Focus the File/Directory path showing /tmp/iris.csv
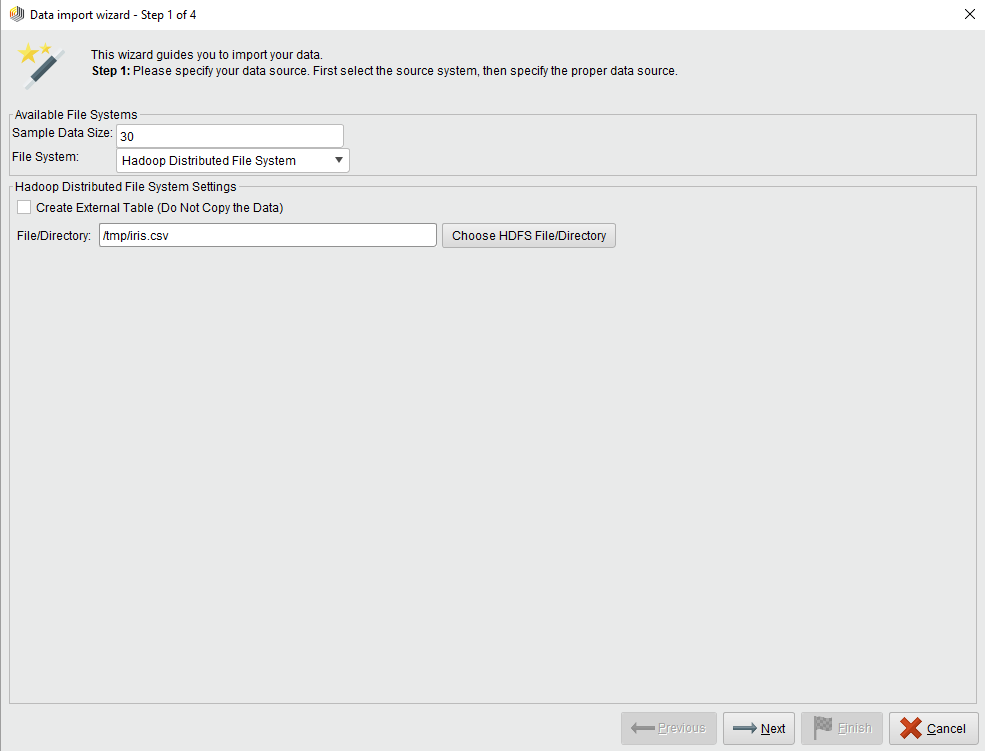 point(267,235)
